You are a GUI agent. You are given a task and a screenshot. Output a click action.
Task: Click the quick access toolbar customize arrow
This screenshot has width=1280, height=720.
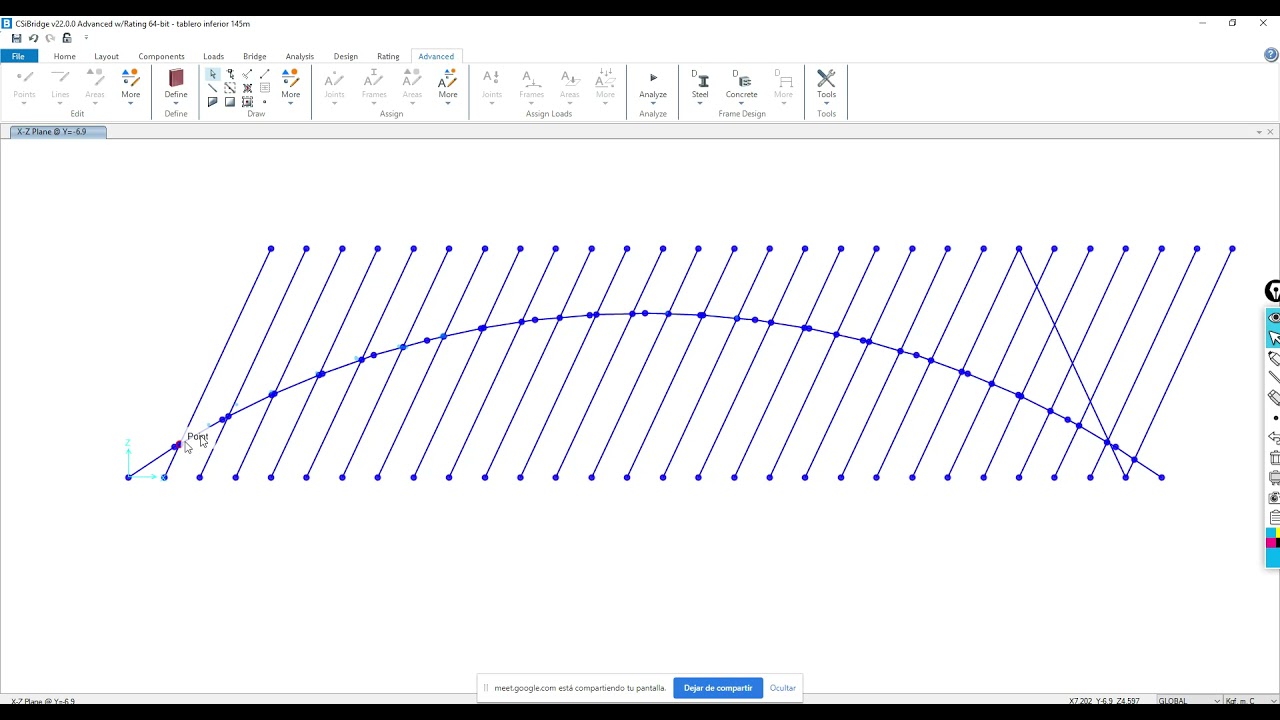point(86,38)
